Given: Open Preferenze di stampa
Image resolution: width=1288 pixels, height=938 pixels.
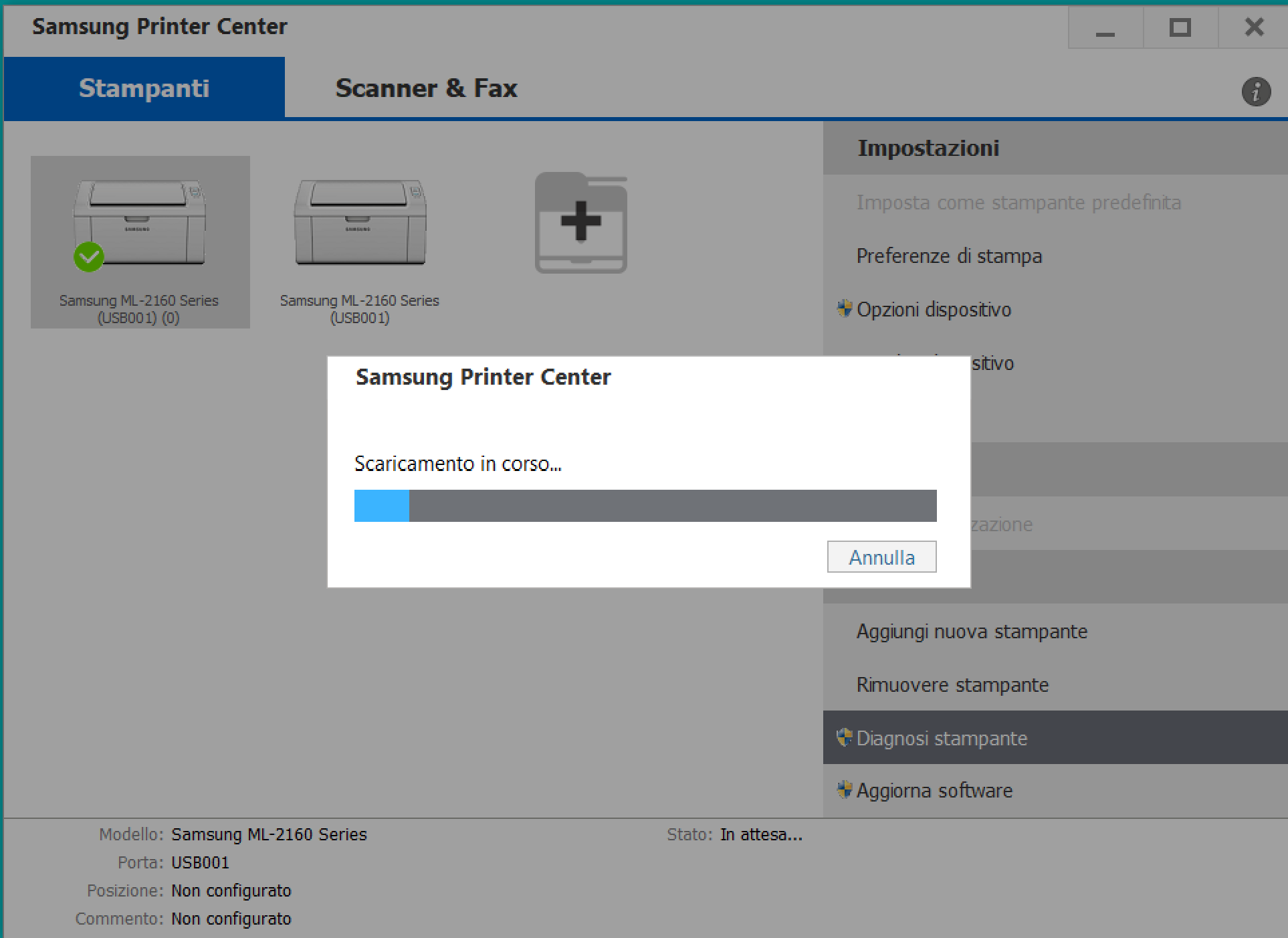Looking at the screenshot, I should (x=949, y=256).
